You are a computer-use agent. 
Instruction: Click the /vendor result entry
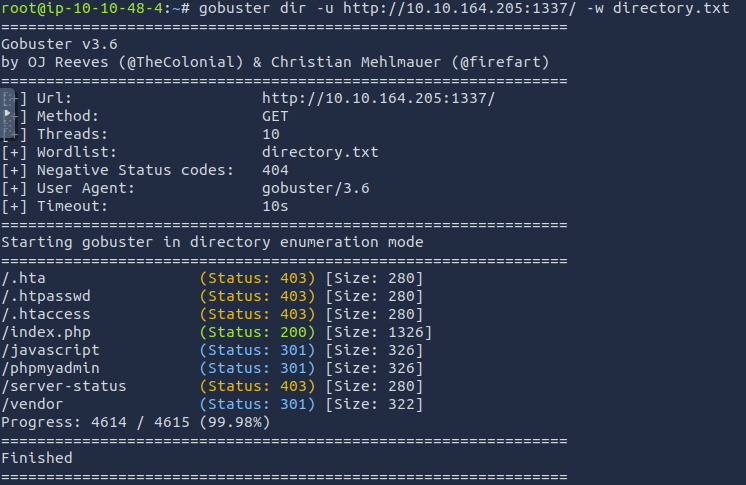tap(32, 405)
